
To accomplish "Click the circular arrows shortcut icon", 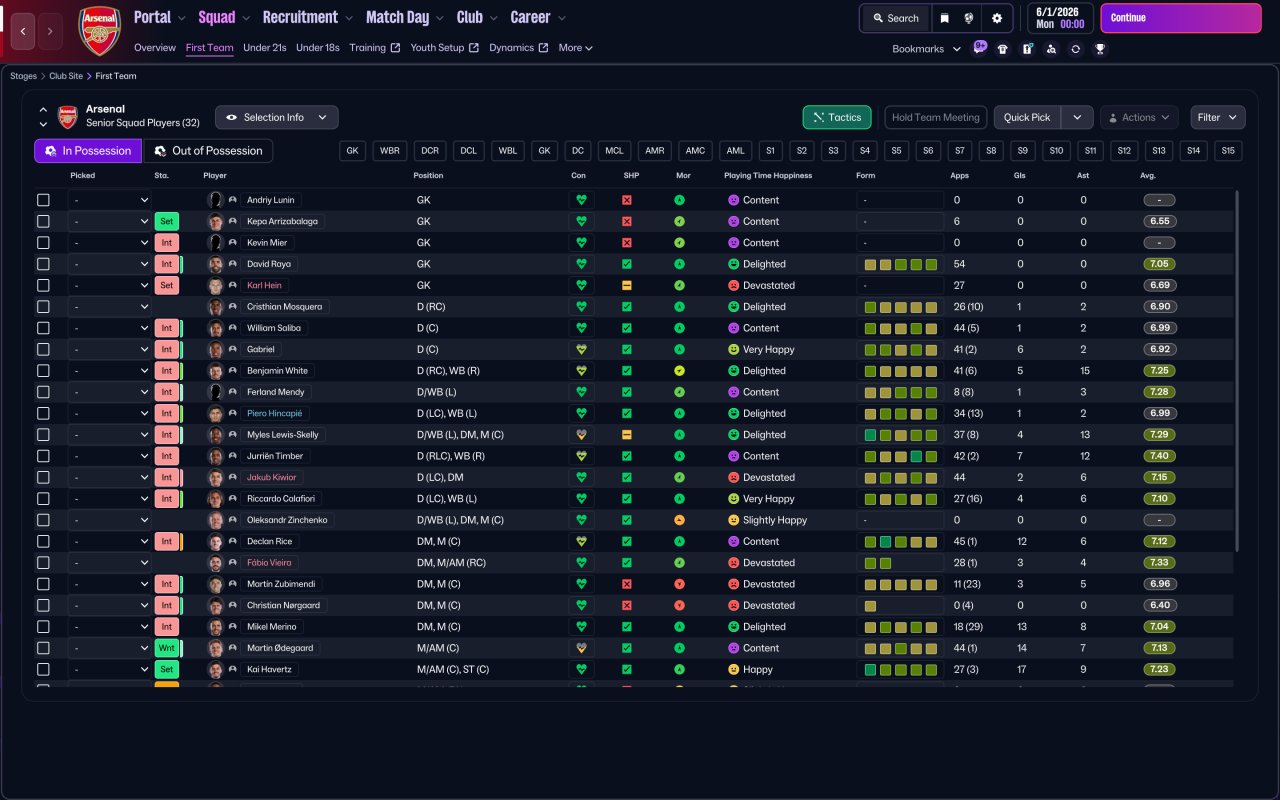I will pos(1075,49).
